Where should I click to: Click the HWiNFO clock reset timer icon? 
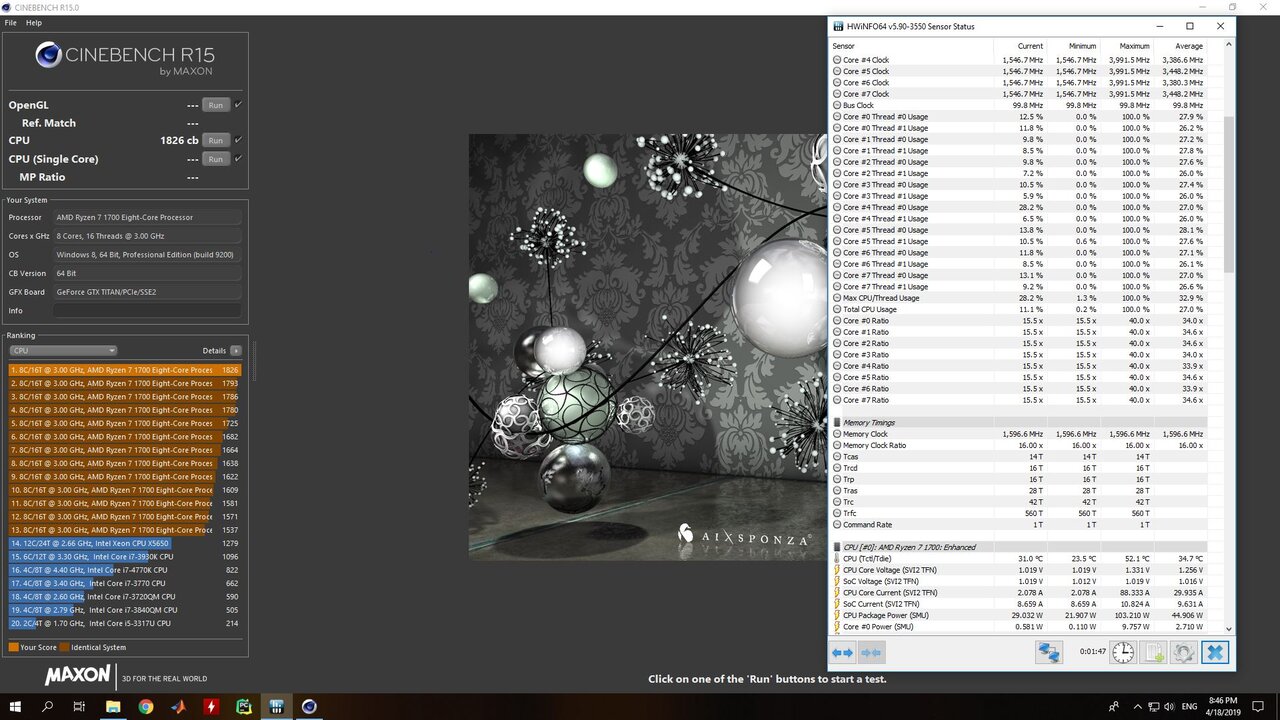click(x=1123, y=653)
